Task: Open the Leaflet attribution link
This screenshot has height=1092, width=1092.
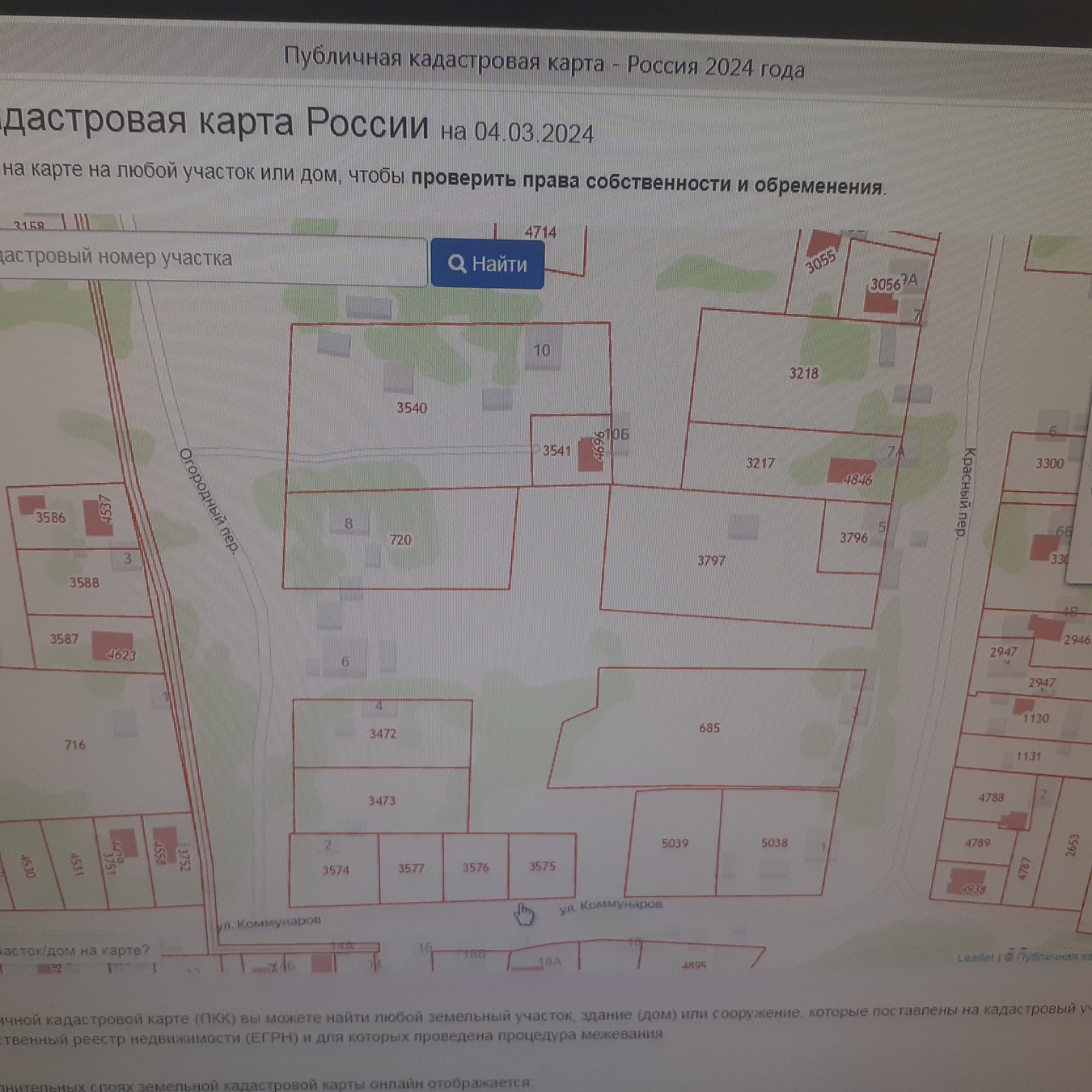Action: tap(975, 958)
